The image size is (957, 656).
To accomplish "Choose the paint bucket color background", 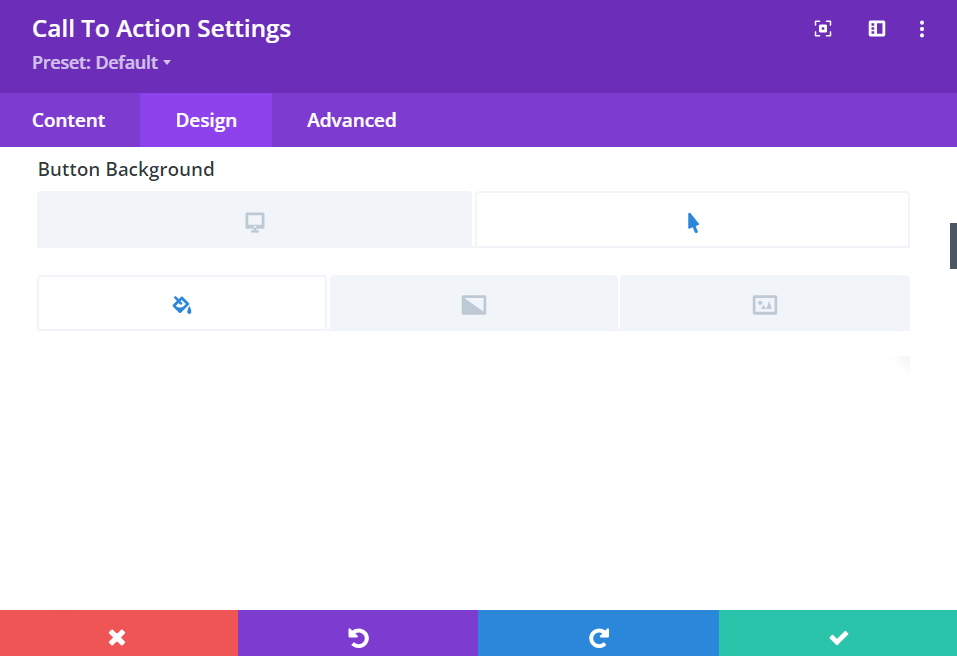I will [x=182, y=303].
